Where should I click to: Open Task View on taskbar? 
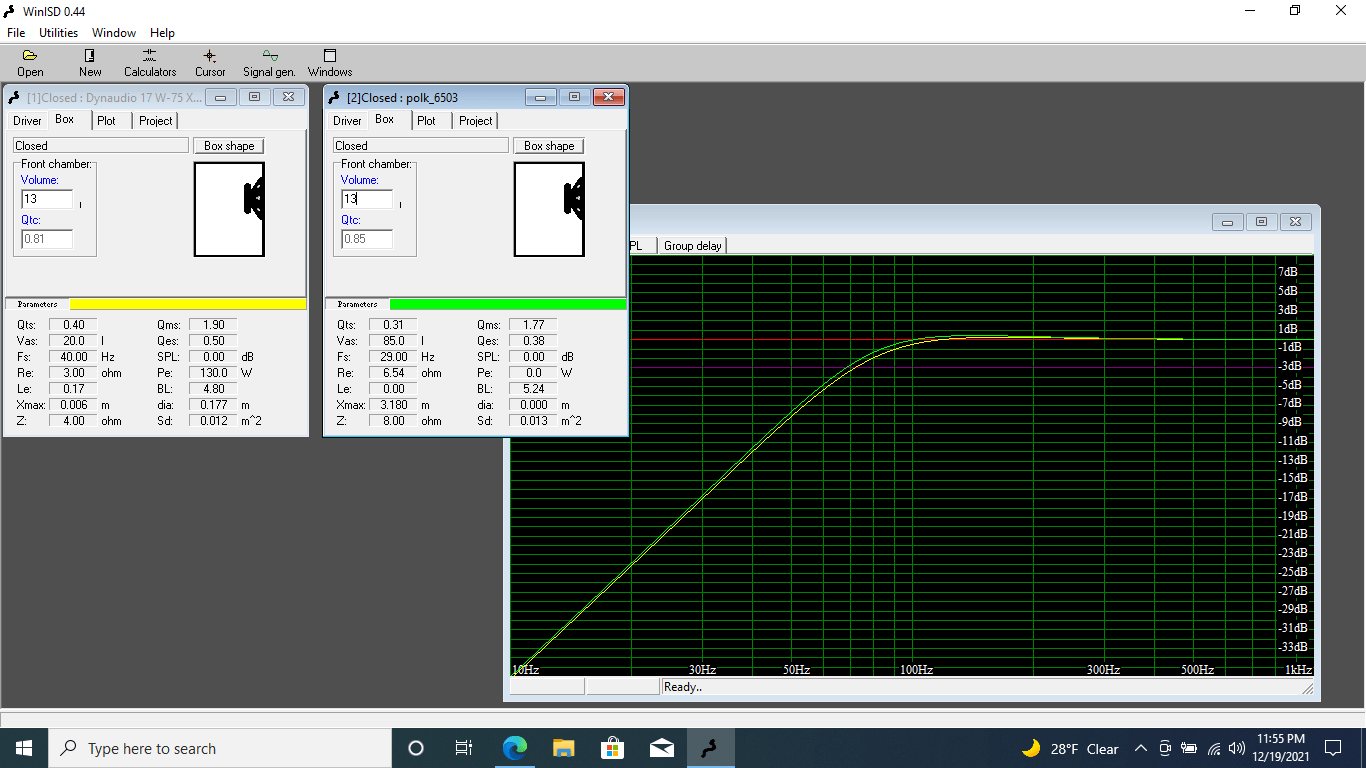coord(464,748)
